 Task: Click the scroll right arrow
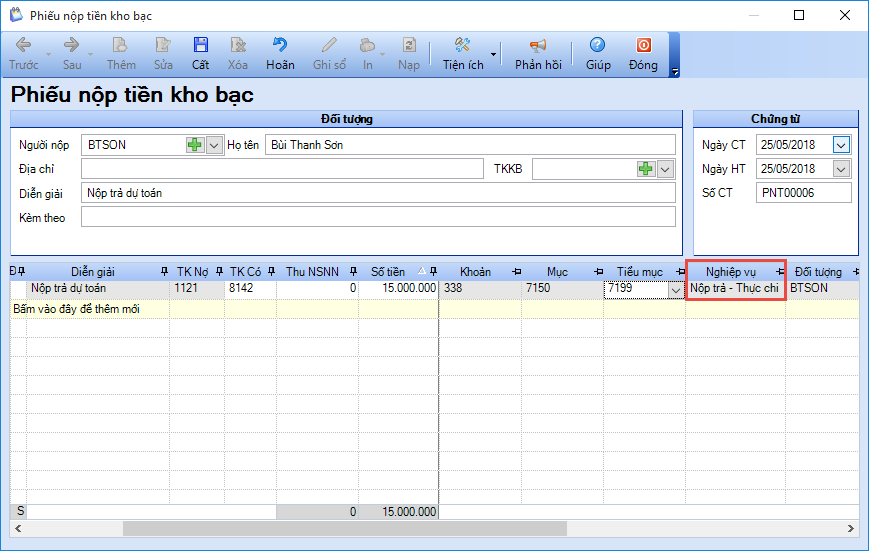[x=851, y=528]
